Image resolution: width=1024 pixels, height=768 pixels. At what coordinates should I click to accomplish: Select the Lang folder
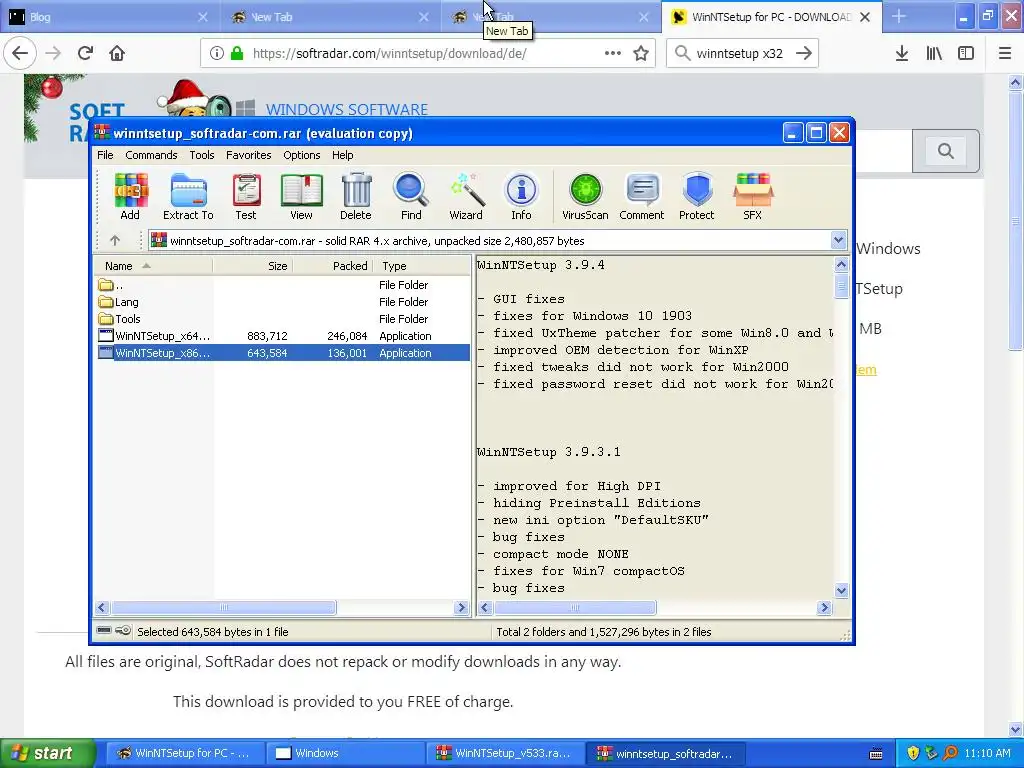tap(282, 302)
